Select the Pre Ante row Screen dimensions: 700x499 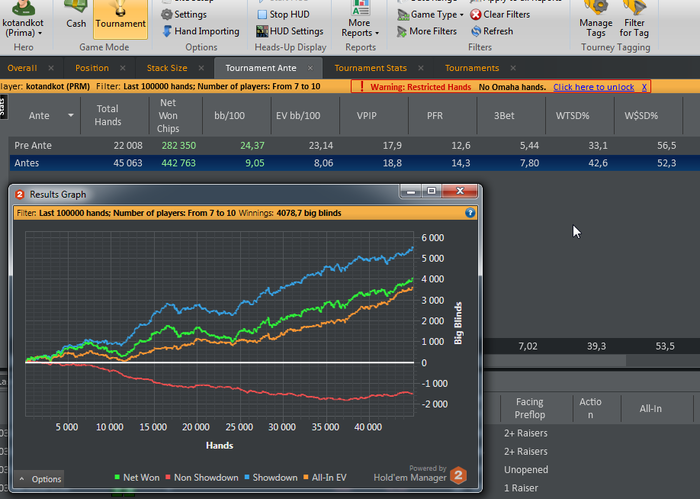pyautogui.click(x=354, y=146)
